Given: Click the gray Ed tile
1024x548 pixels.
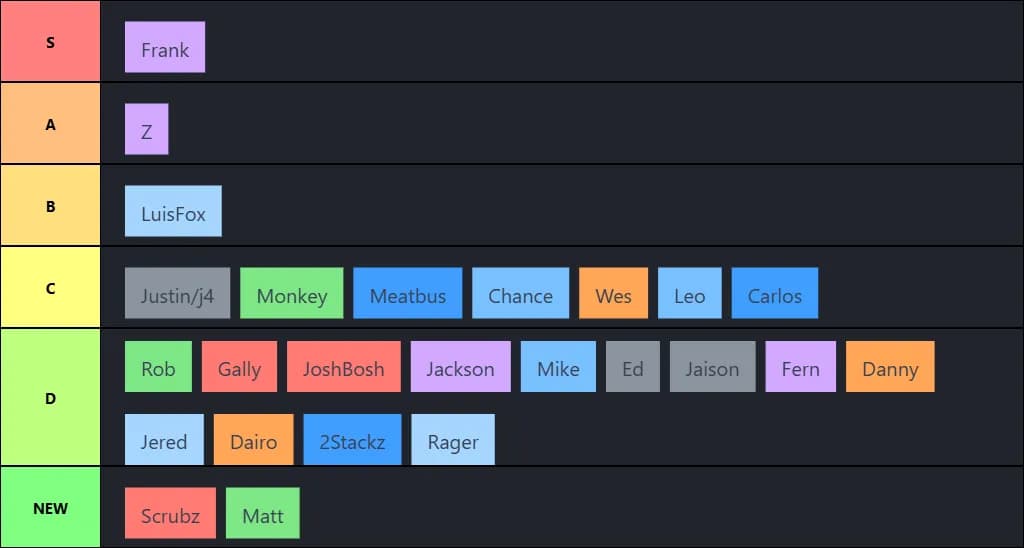Looking at the screenshot, I should tap(633, 367).
